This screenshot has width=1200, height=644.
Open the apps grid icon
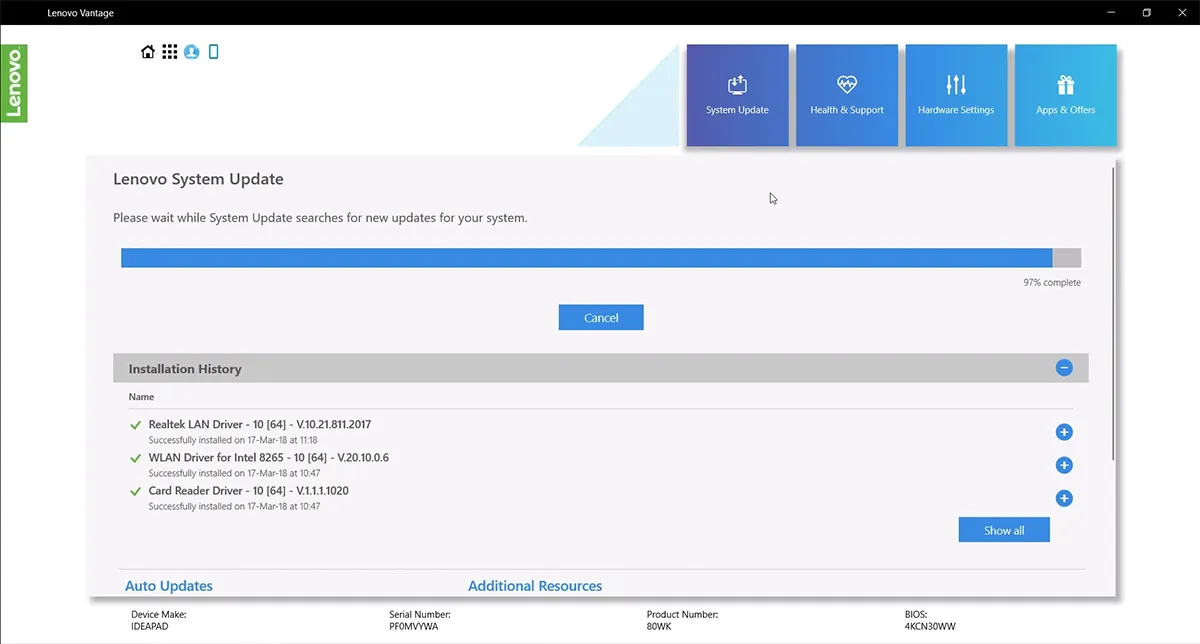pyautogui.click(x=170, y=52)
